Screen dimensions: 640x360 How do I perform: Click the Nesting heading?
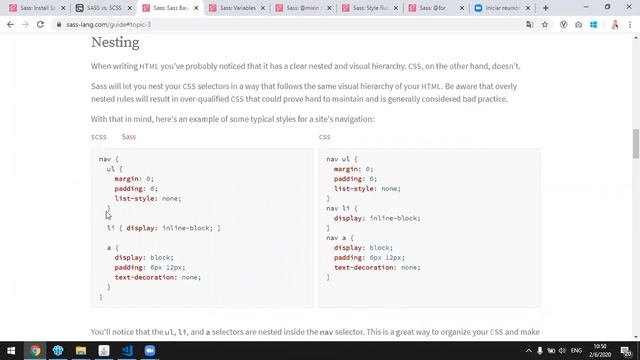pyautogui.click(x=115, y=42)
